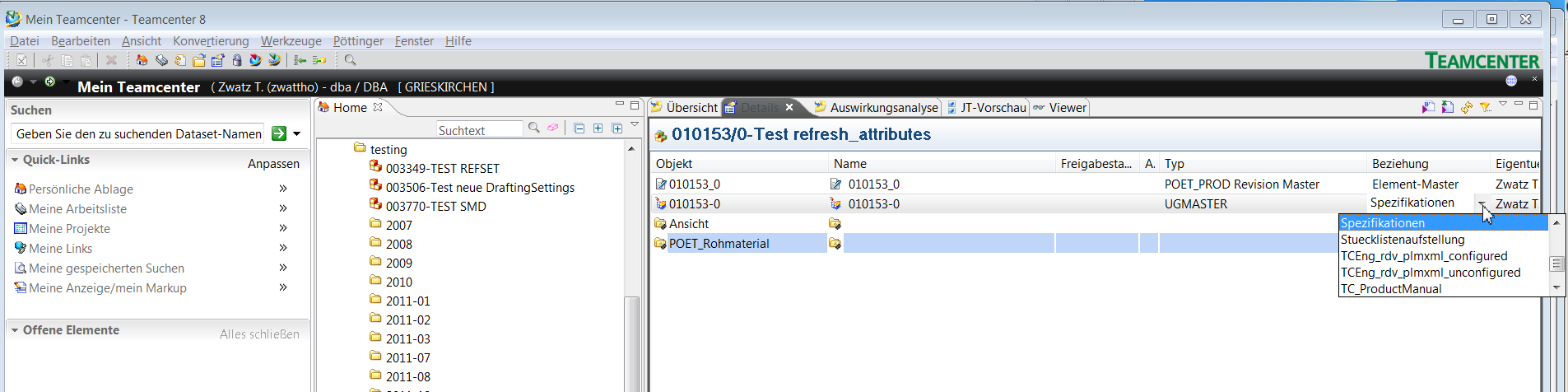Select folder 2011-01 in tree
The height and width of the screenshot is (392, 1568).
click(407, 301)
